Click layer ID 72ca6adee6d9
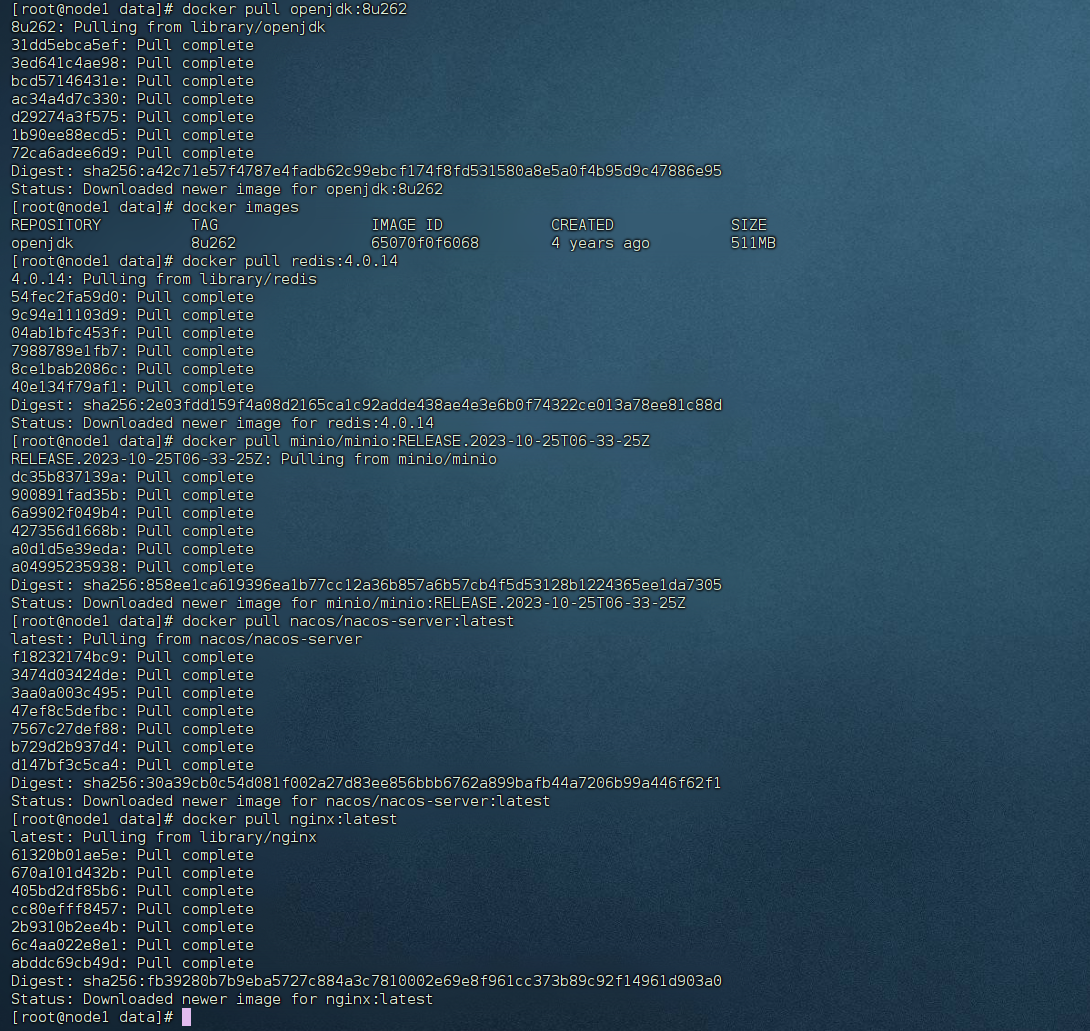1090x1031 pixels. coord(65,154)
